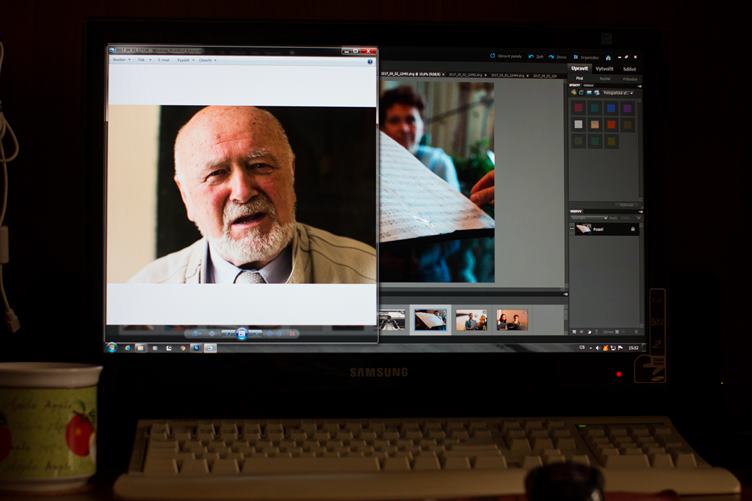Pick the orange-red effect thumbnail

tap(611, 125)
